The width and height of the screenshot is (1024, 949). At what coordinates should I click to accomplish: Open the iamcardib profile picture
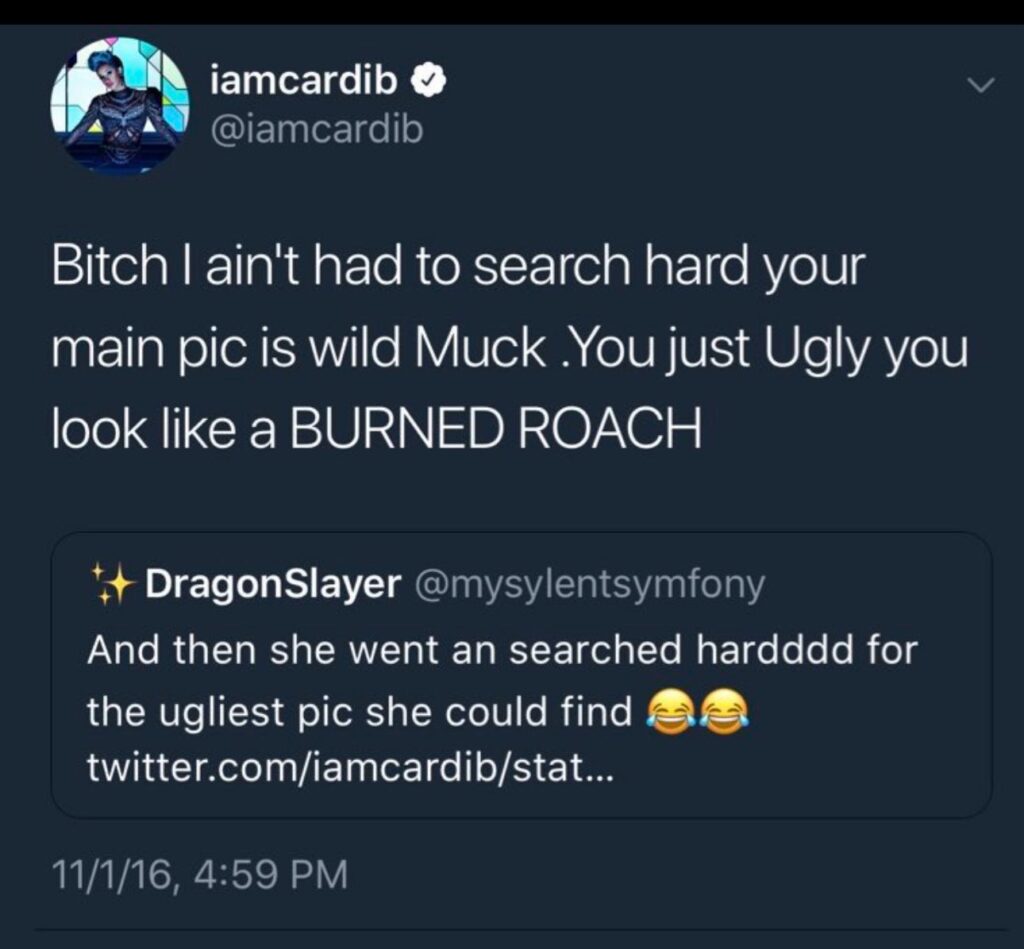coord(120,106)
